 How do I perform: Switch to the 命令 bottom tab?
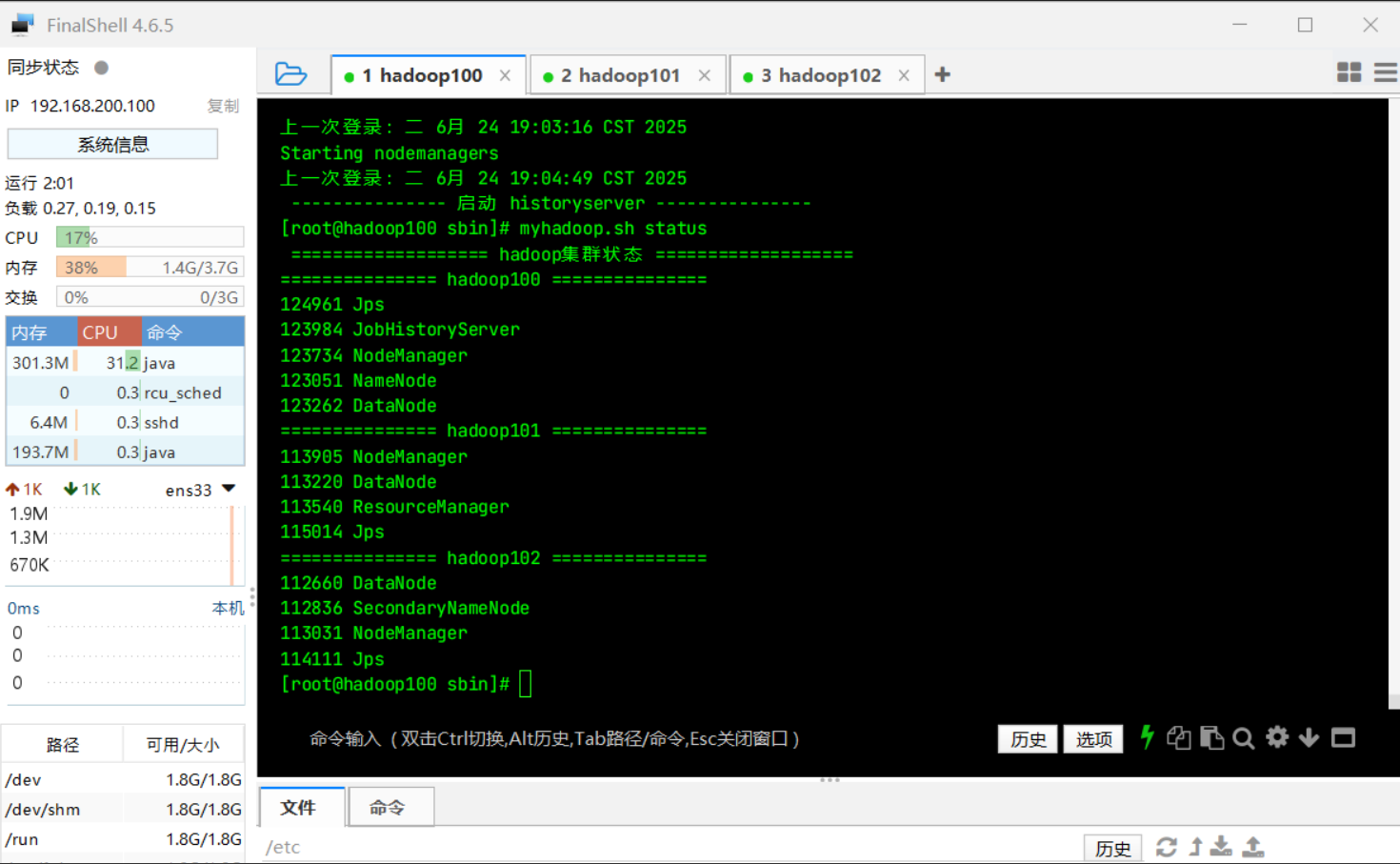(388, 808)
